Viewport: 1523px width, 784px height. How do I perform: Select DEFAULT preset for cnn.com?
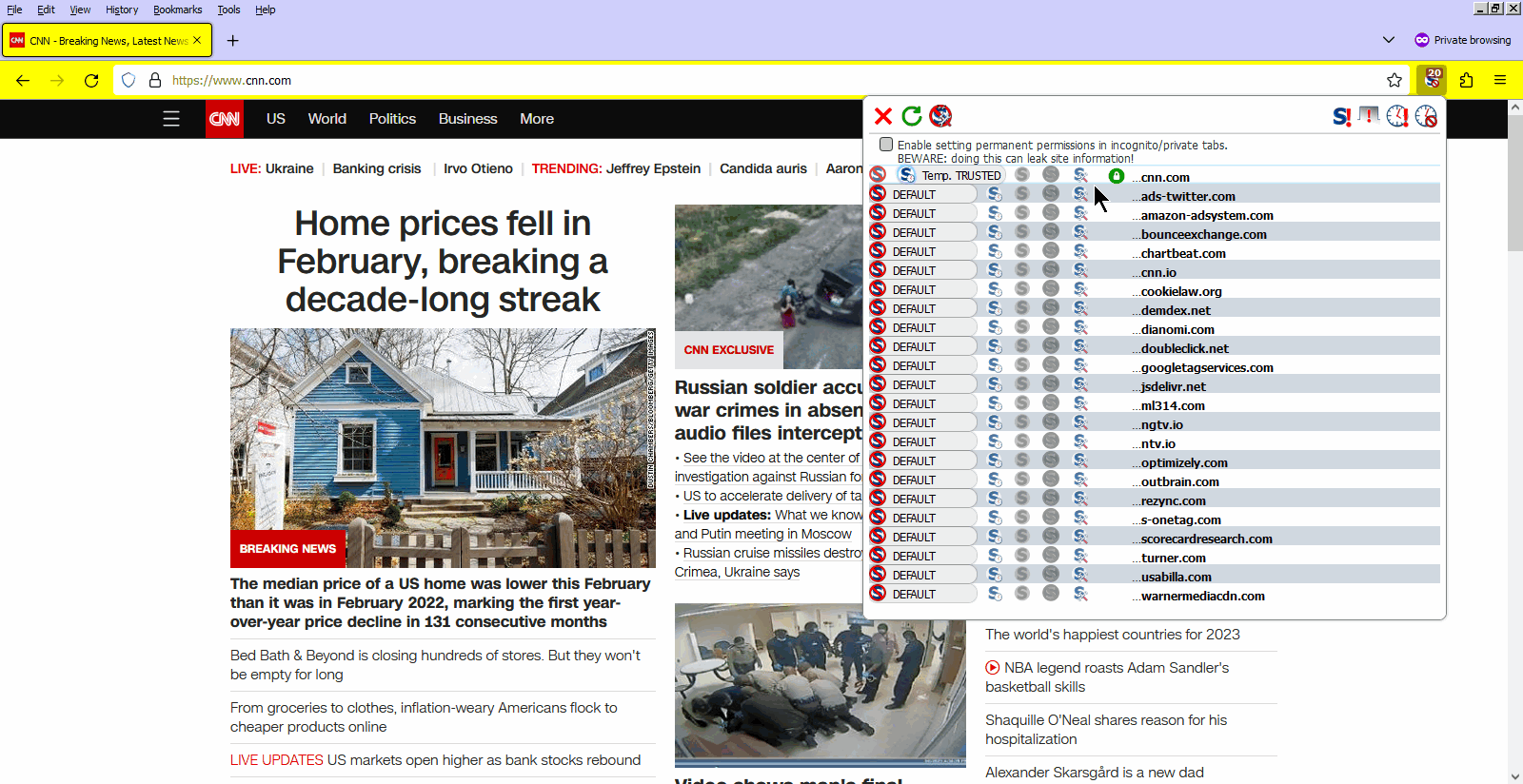tap(878, 175)
